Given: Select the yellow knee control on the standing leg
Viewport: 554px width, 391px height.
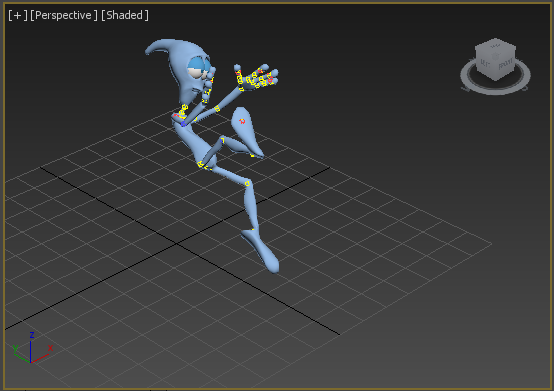Looking at the screenshot, I should pyautogui.click(x=247, y=183).
